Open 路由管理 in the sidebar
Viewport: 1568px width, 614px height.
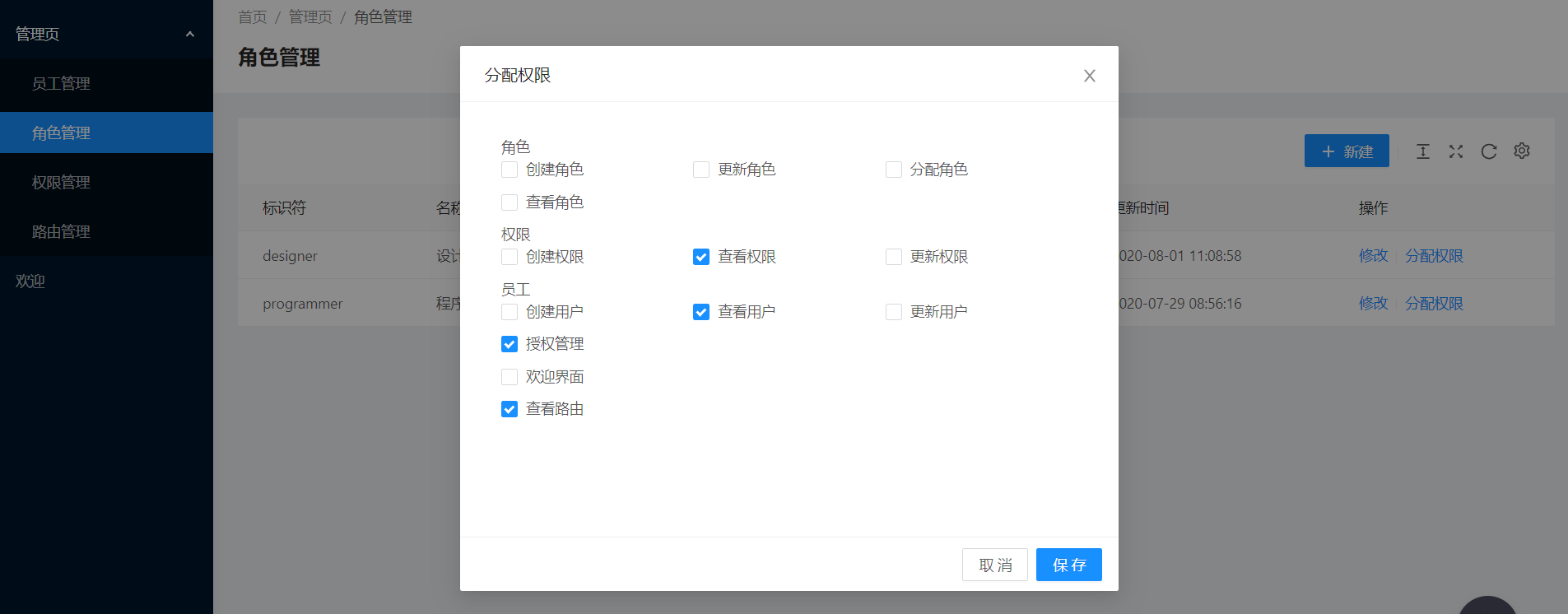coord(106,231)
